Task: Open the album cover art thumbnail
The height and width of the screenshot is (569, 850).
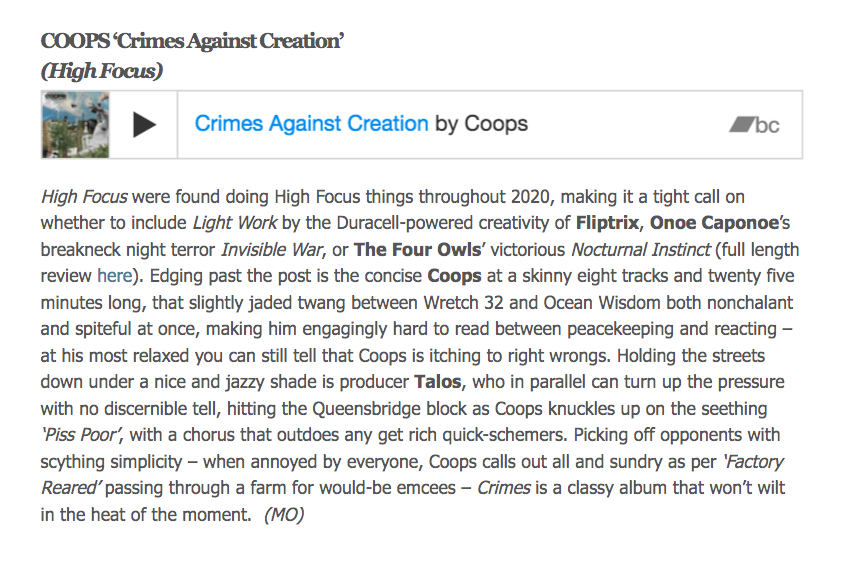Action: pos(61,125)
